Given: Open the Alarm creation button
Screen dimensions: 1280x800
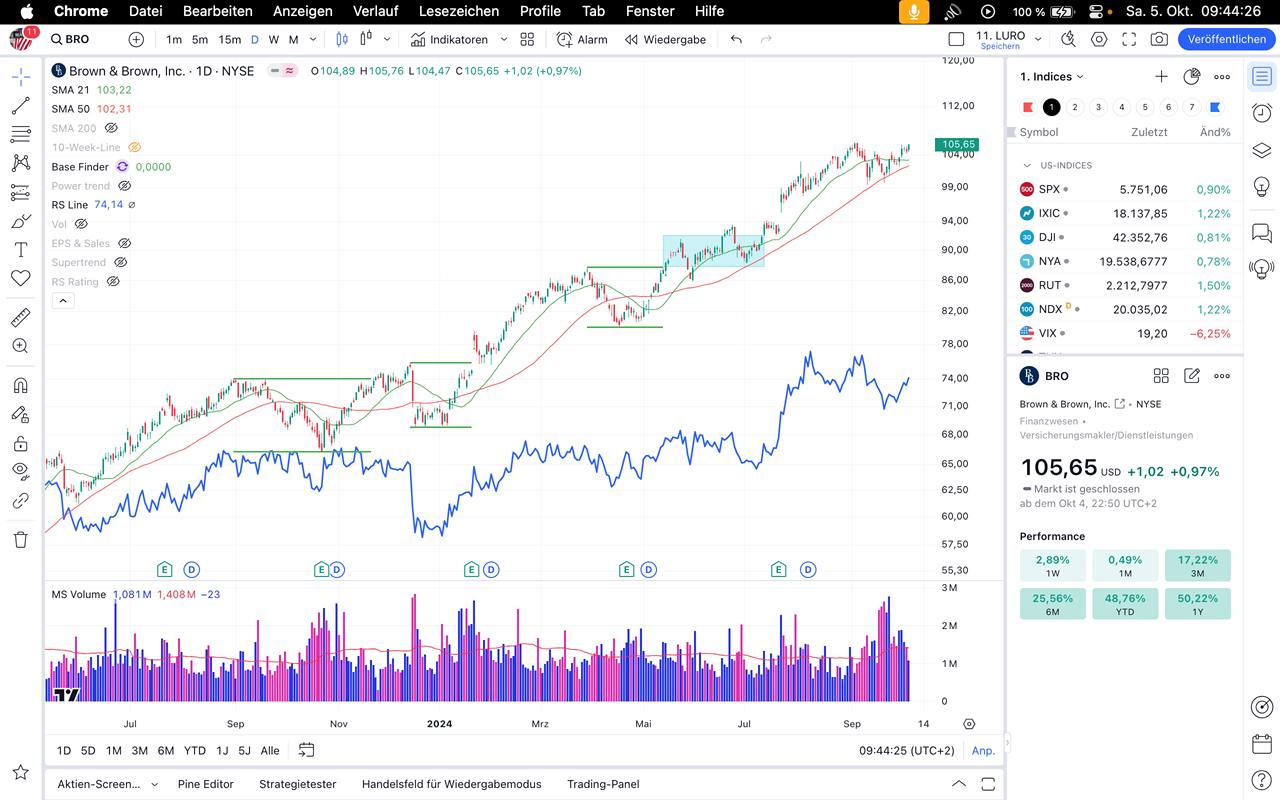Looking at the screenshot, I should click(x=582, y=39).
